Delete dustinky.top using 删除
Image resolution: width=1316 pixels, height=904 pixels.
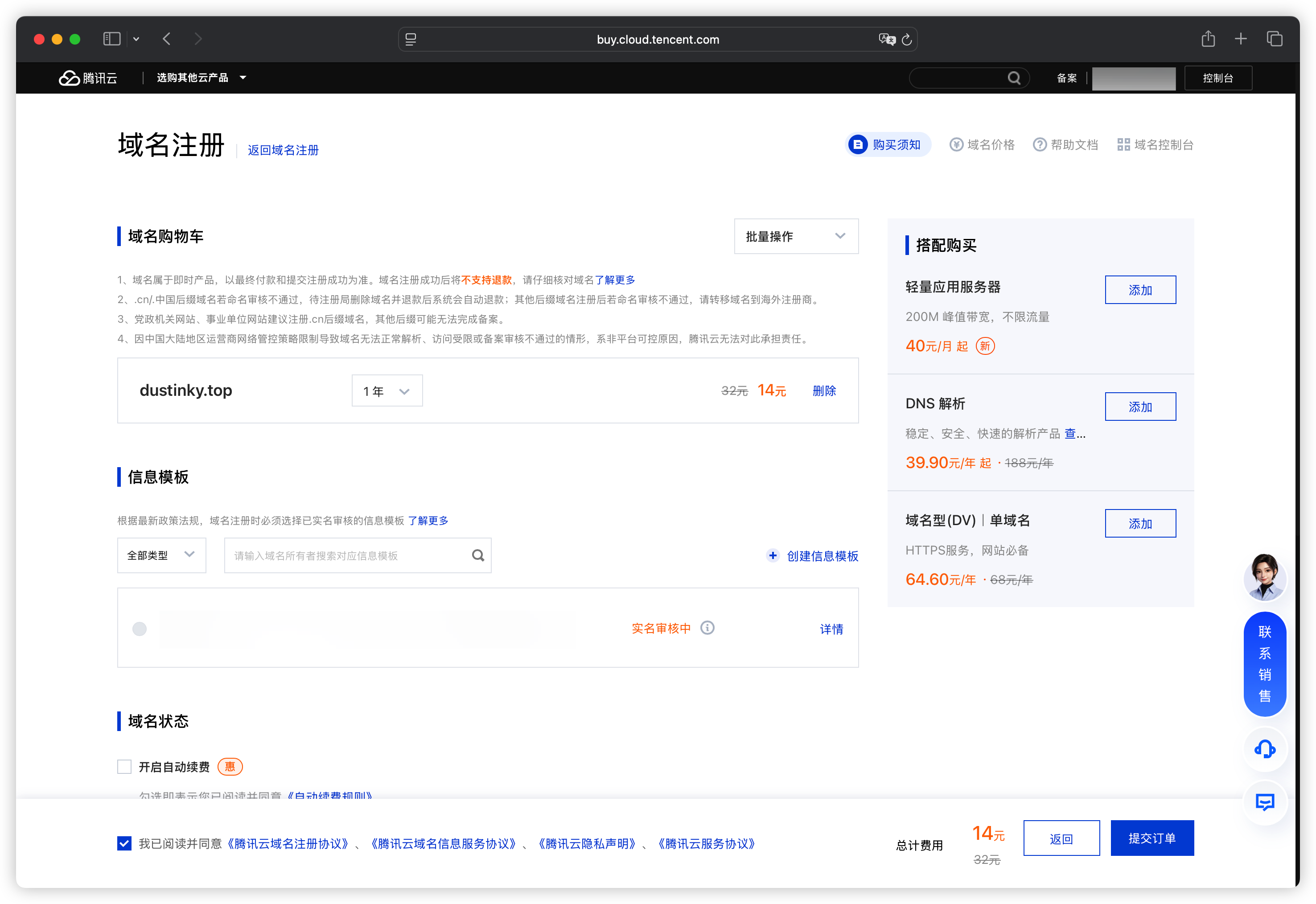tap(824, 391)
